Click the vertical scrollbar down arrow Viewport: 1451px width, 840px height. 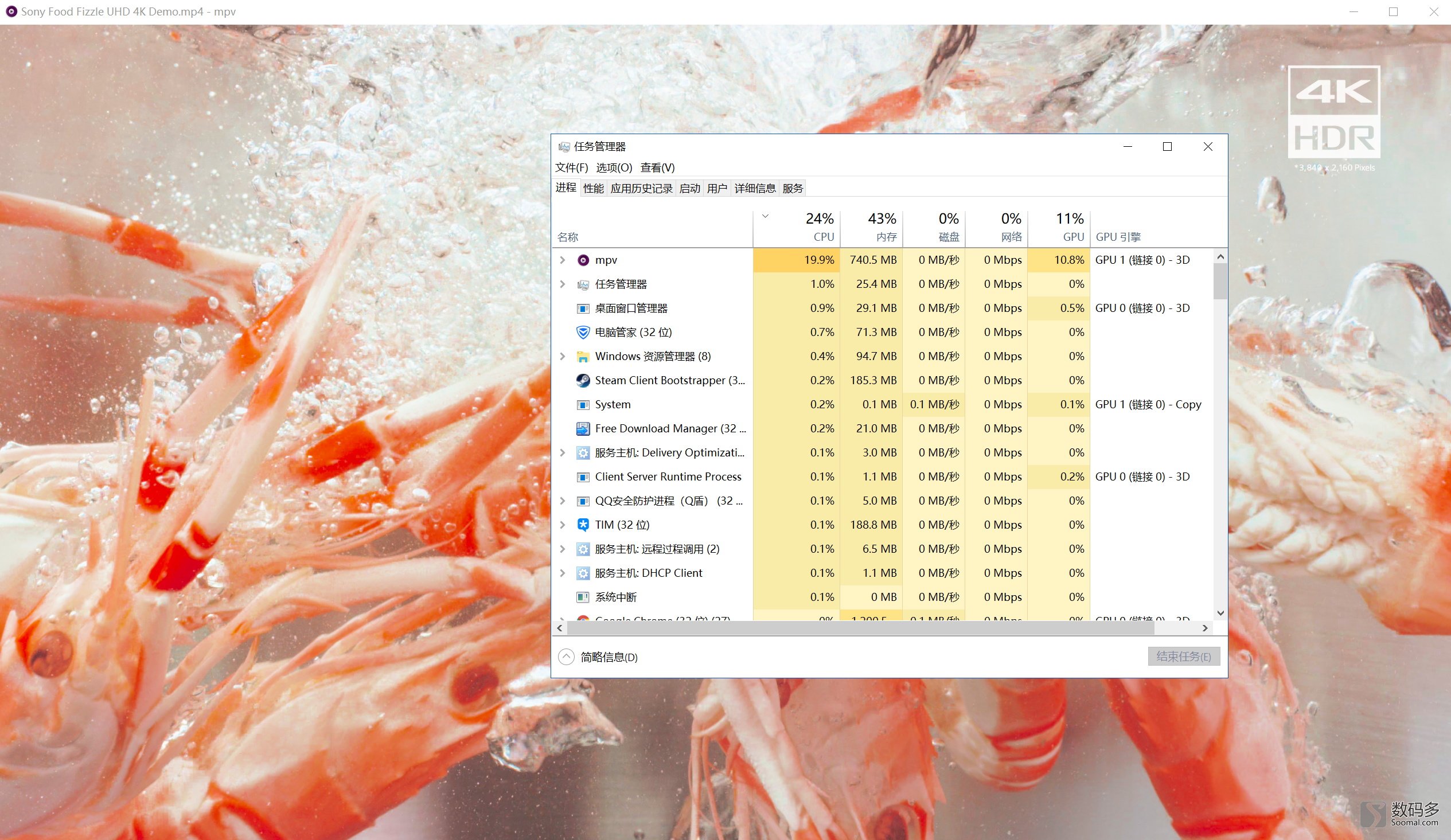tap(1219, 613)
